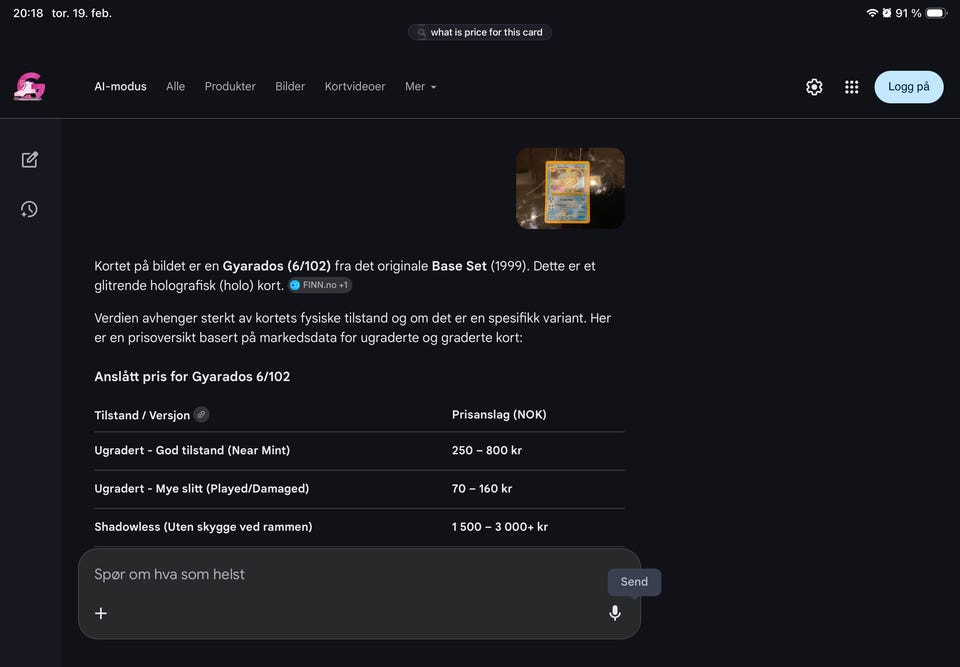Click the '1 500 – 3 000+ kr' price cell

[500, 527]
